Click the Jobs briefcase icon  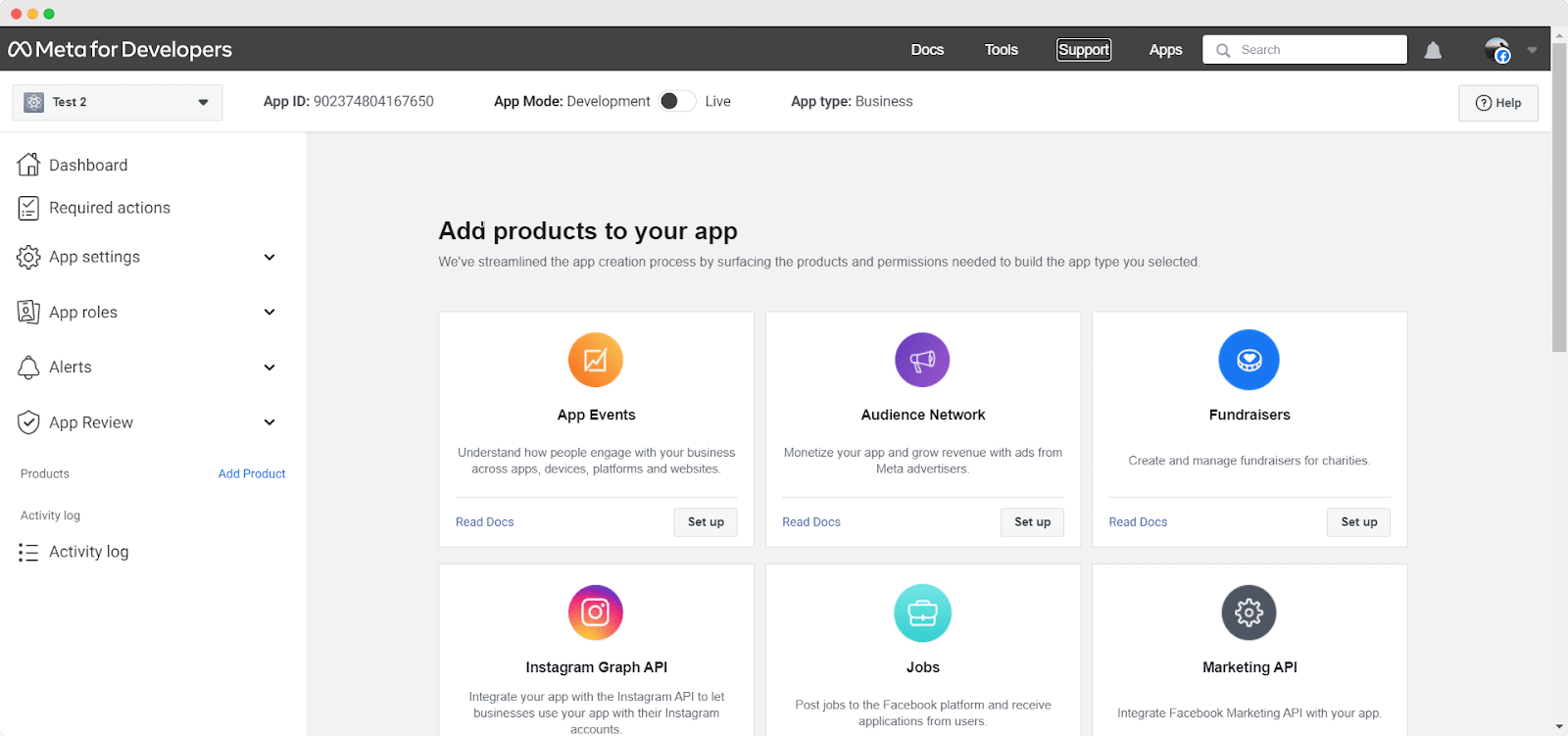tap(922, 613)
